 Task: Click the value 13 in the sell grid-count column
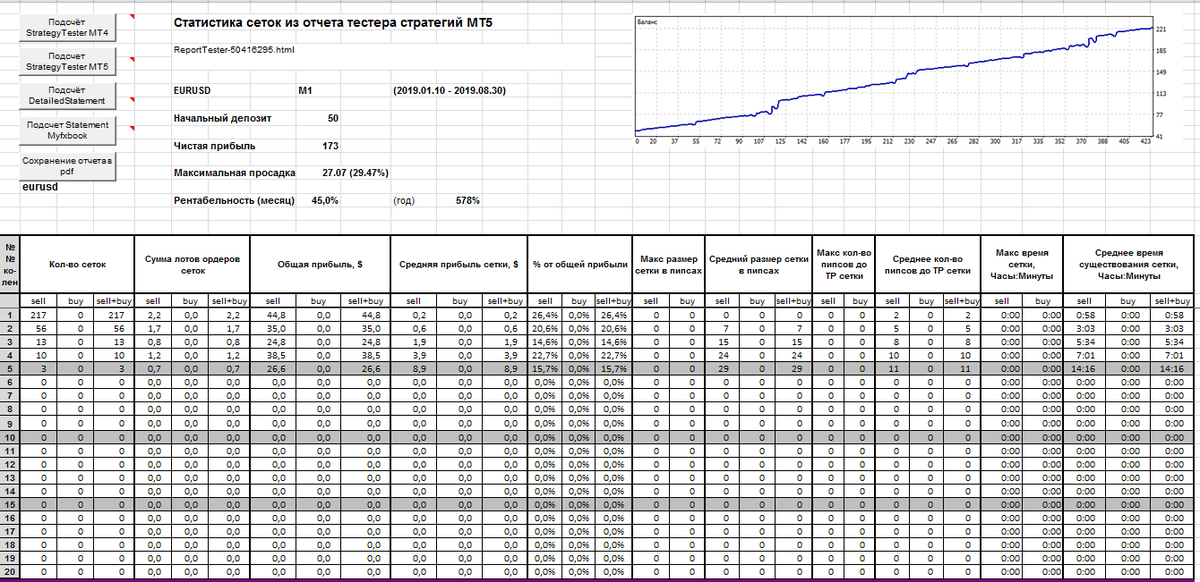click(39, 342)
